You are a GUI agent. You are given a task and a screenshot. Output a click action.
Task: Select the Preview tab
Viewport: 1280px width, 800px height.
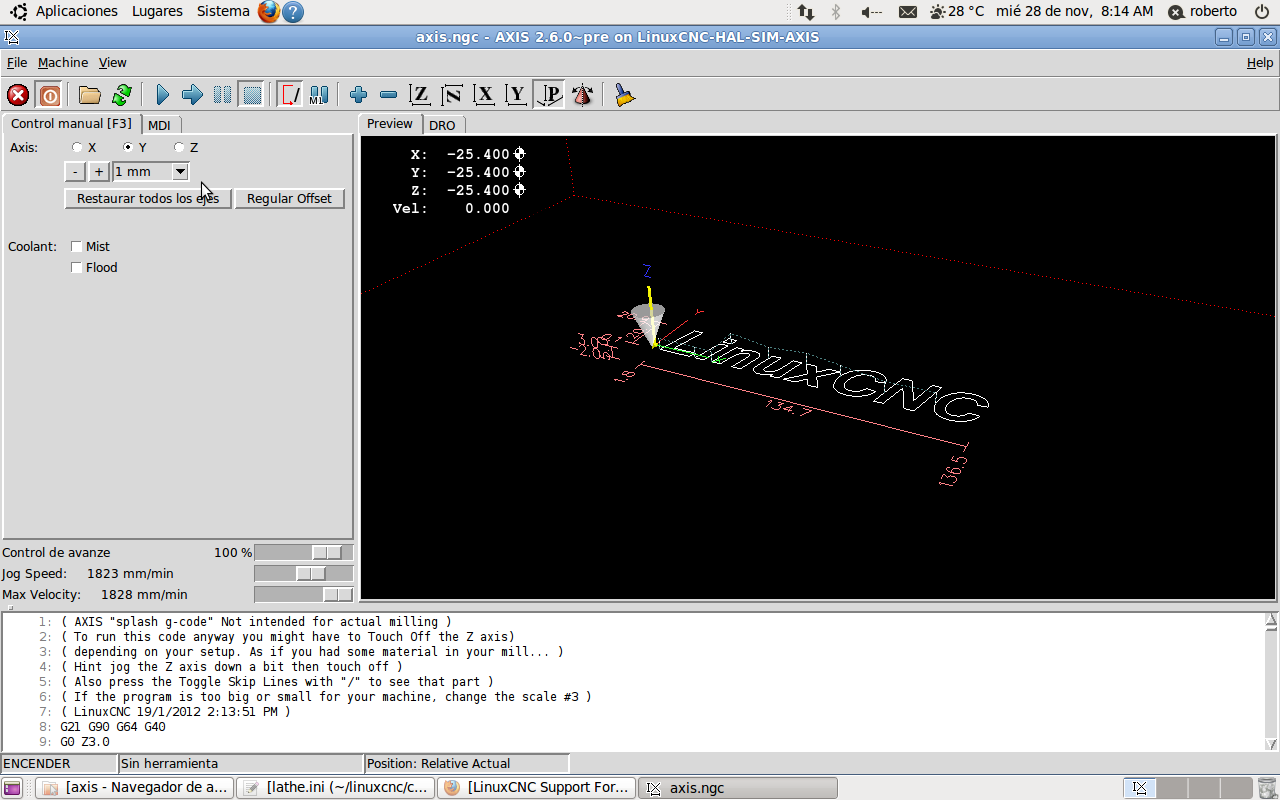pos(390,124)
